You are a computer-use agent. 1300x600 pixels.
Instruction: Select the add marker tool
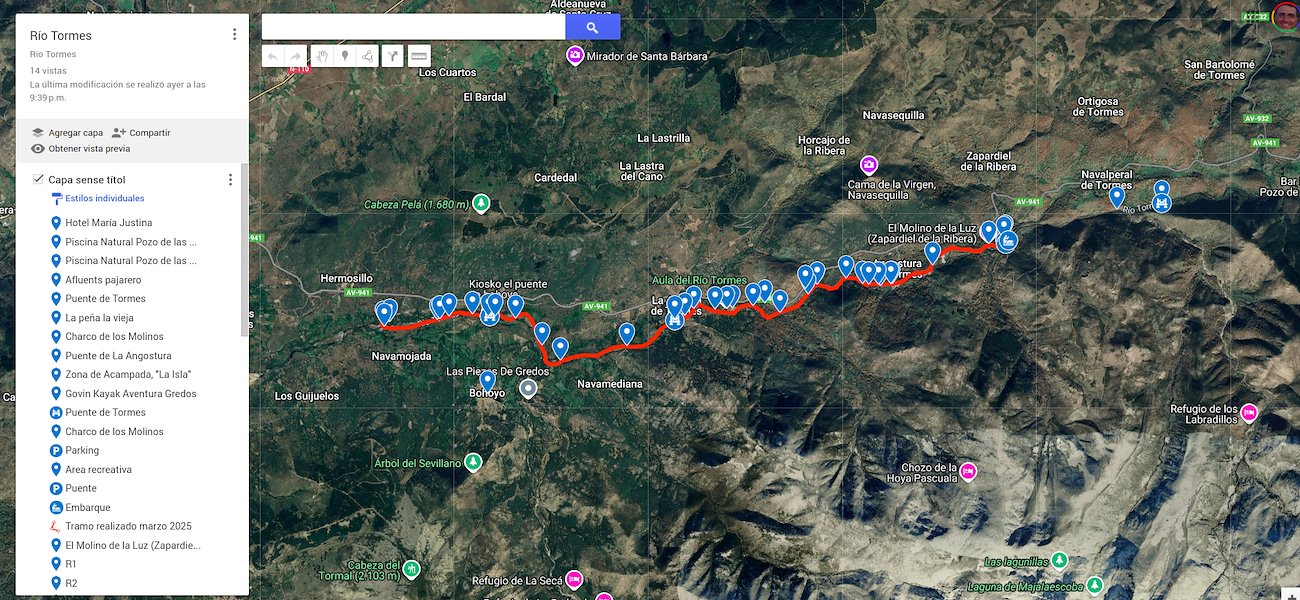[x=345, y=56]
